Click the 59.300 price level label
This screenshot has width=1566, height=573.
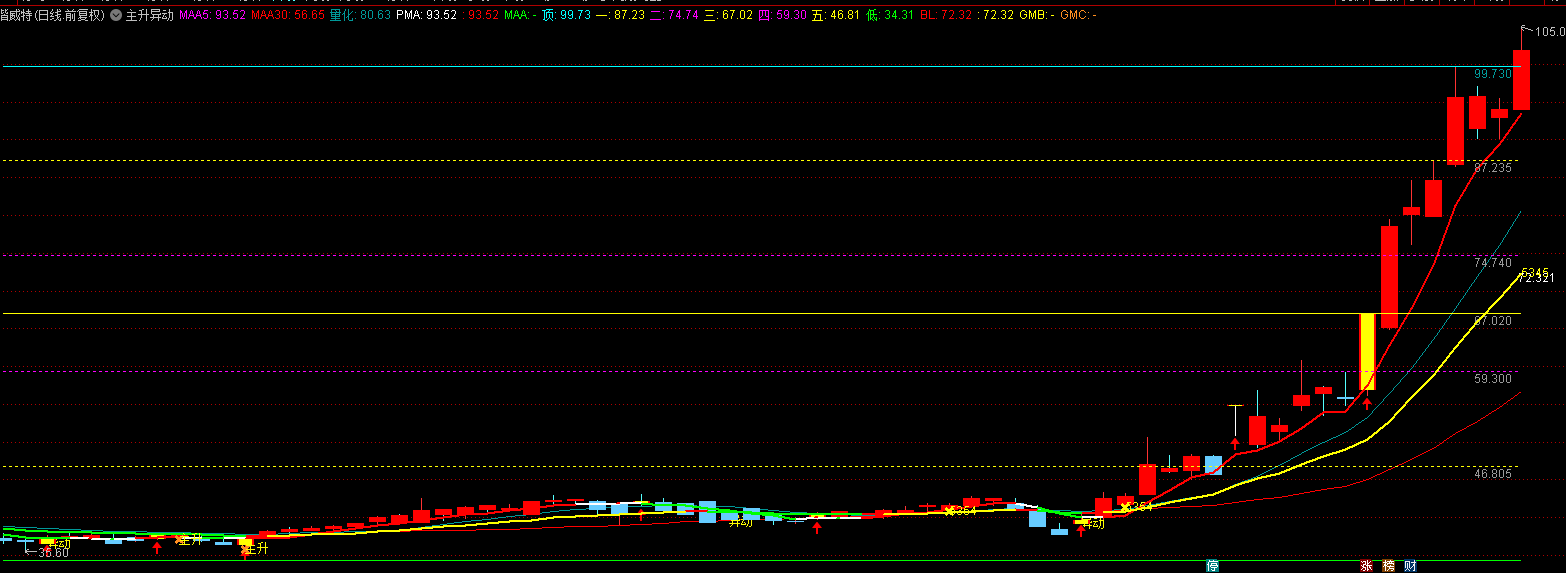(x=1492, y=379)
